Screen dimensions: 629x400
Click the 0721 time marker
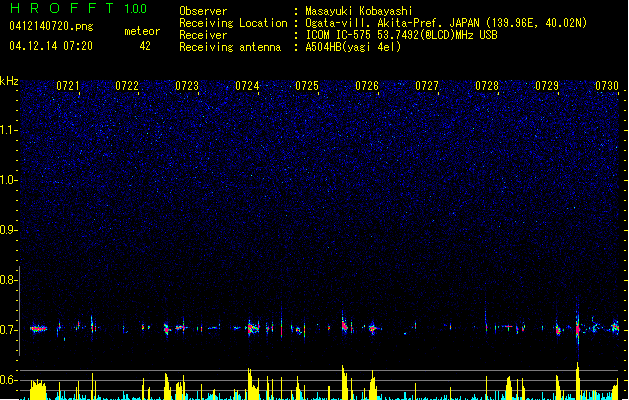point(68,85)
